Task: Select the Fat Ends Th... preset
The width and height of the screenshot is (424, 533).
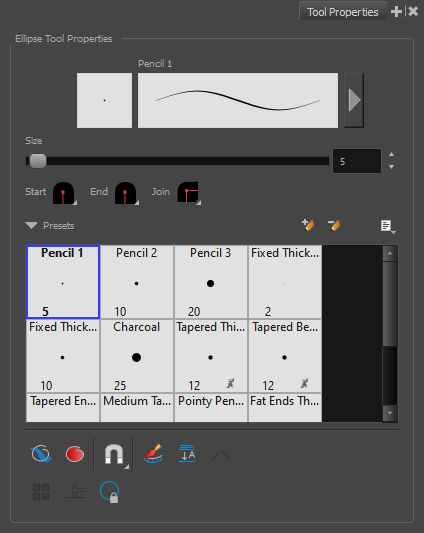Action: coord(285,408)
